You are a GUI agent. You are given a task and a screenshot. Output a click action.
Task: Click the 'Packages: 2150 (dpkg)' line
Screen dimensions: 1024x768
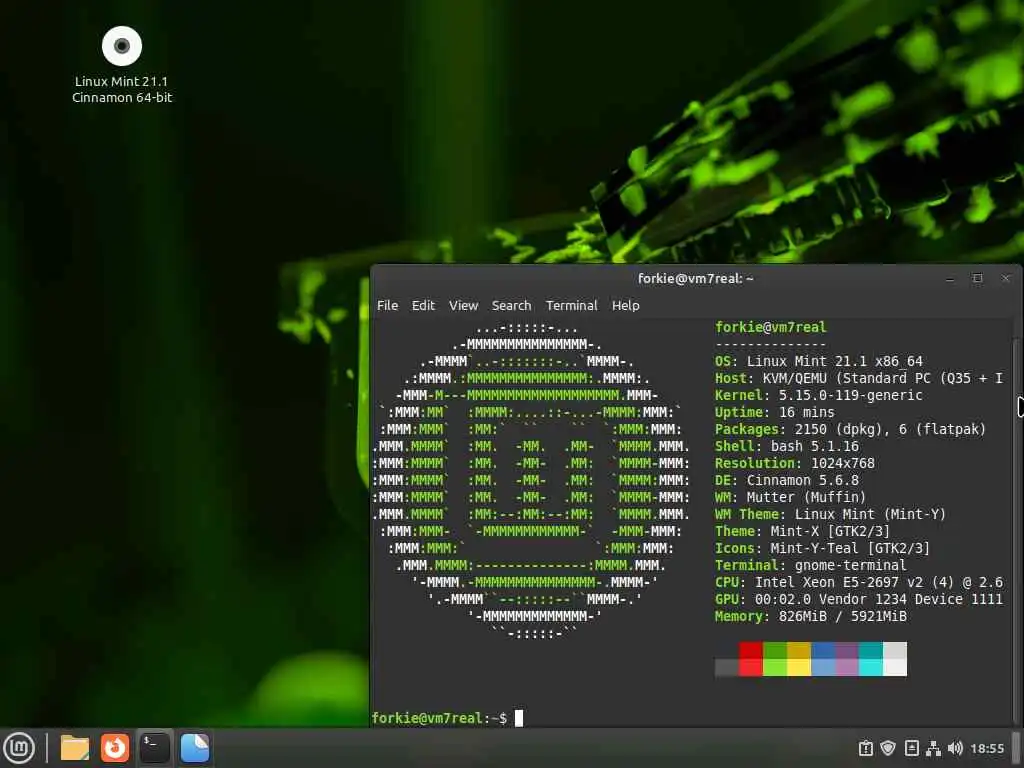pyautogui.click(x=850, y=429)
